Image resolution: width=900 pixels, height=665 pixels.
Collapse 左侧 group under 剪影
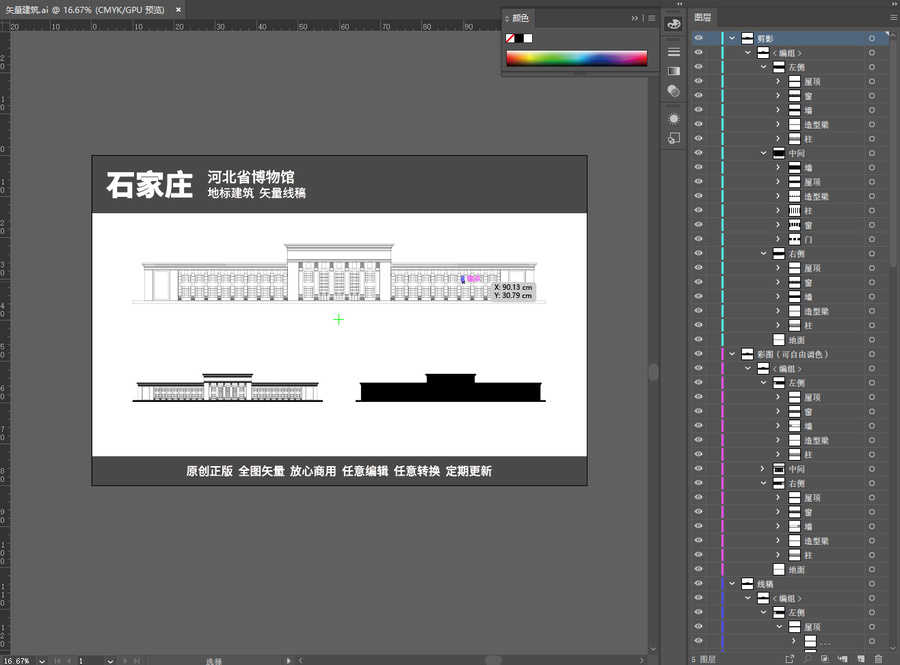763,67
